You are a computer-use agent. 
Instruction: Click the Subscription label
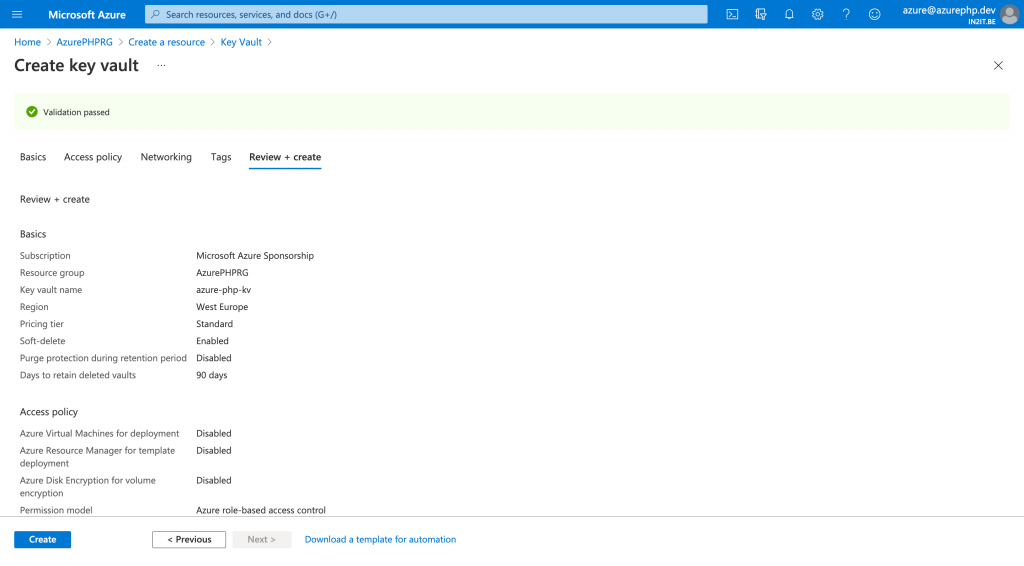(45, 255)
